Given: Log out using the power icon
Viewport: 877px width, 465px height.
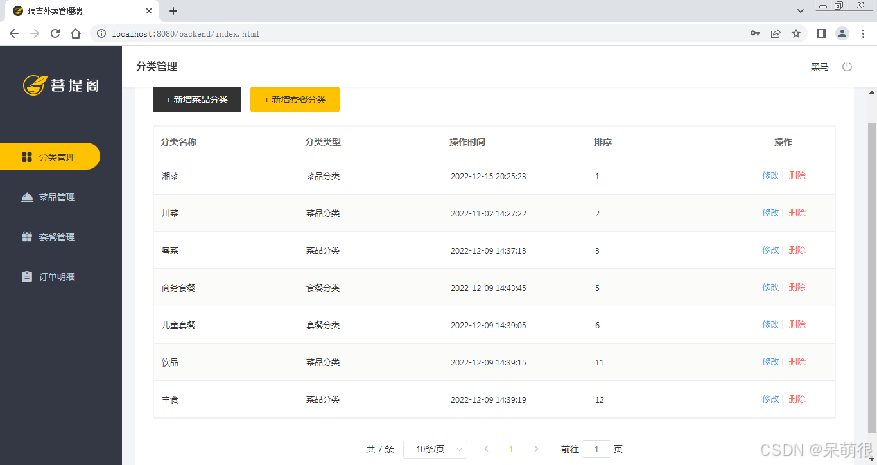Looking at the screenshot, I should pos(847,67).
